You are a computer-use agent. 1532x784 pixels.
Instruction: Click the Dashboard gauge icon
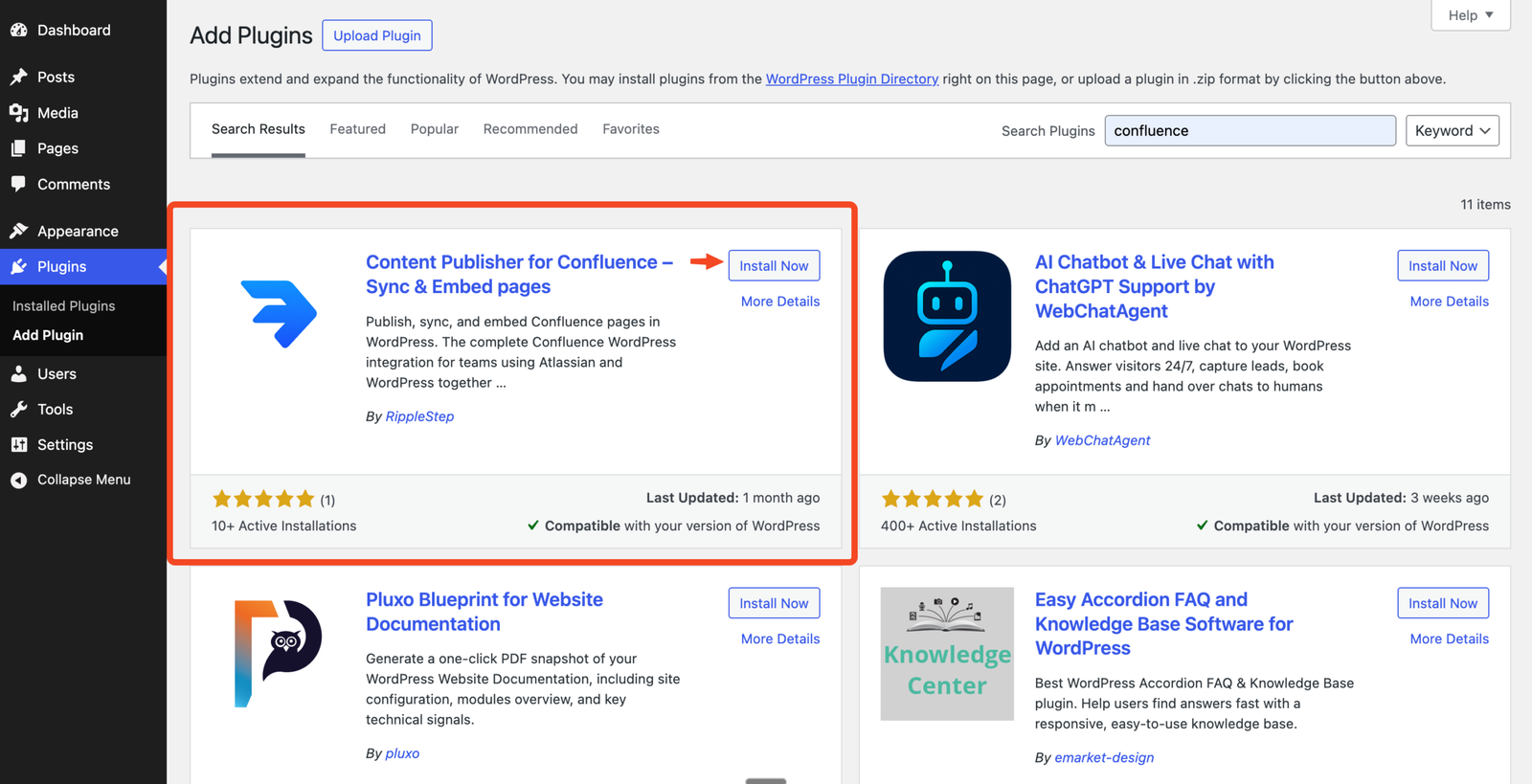click(18, 30)
